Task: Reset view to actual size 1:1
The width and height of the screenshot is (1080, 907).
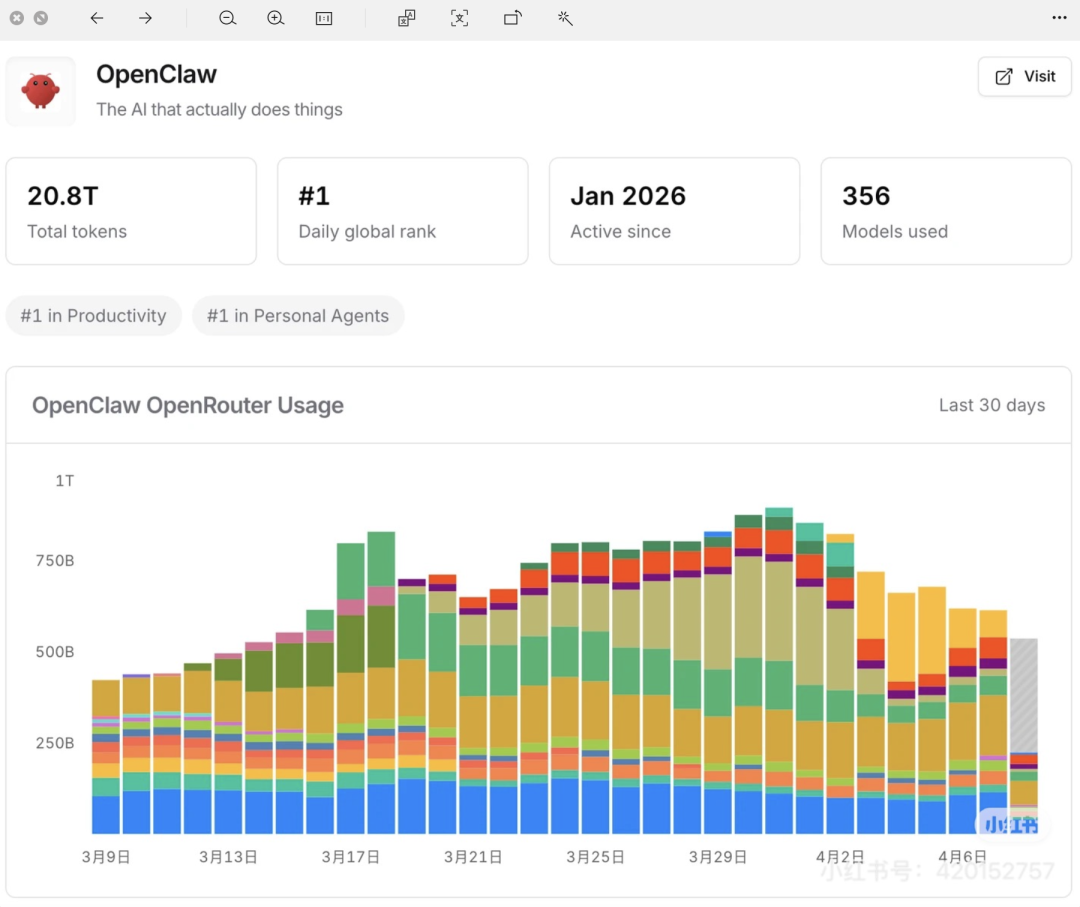Action: (x=324, y=18)
